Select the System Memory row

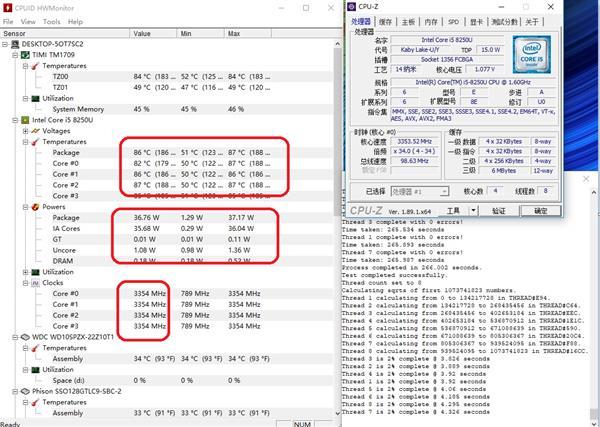166,109
